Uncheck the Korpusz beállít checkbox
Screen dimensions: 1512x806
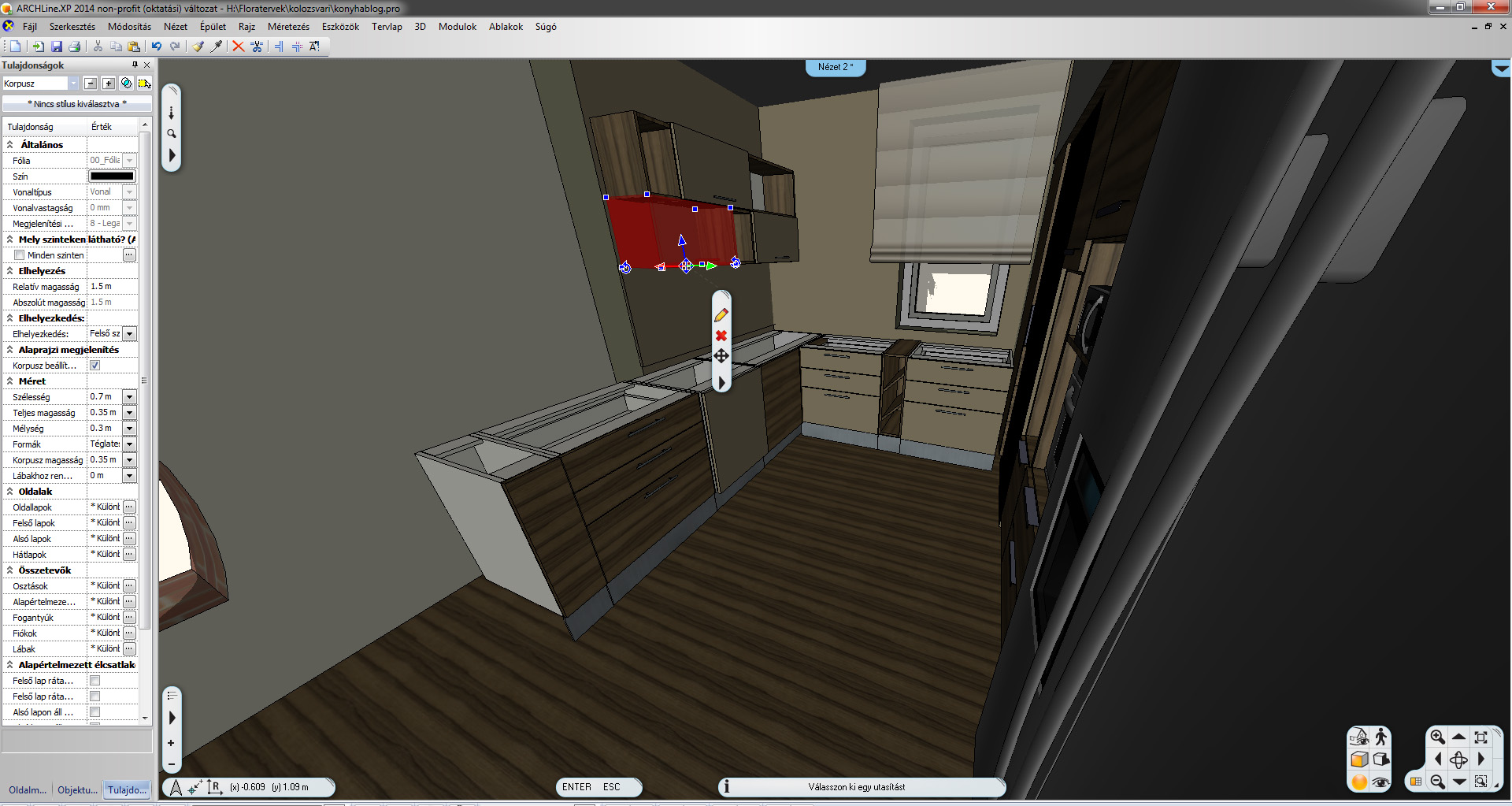[94, 366]
